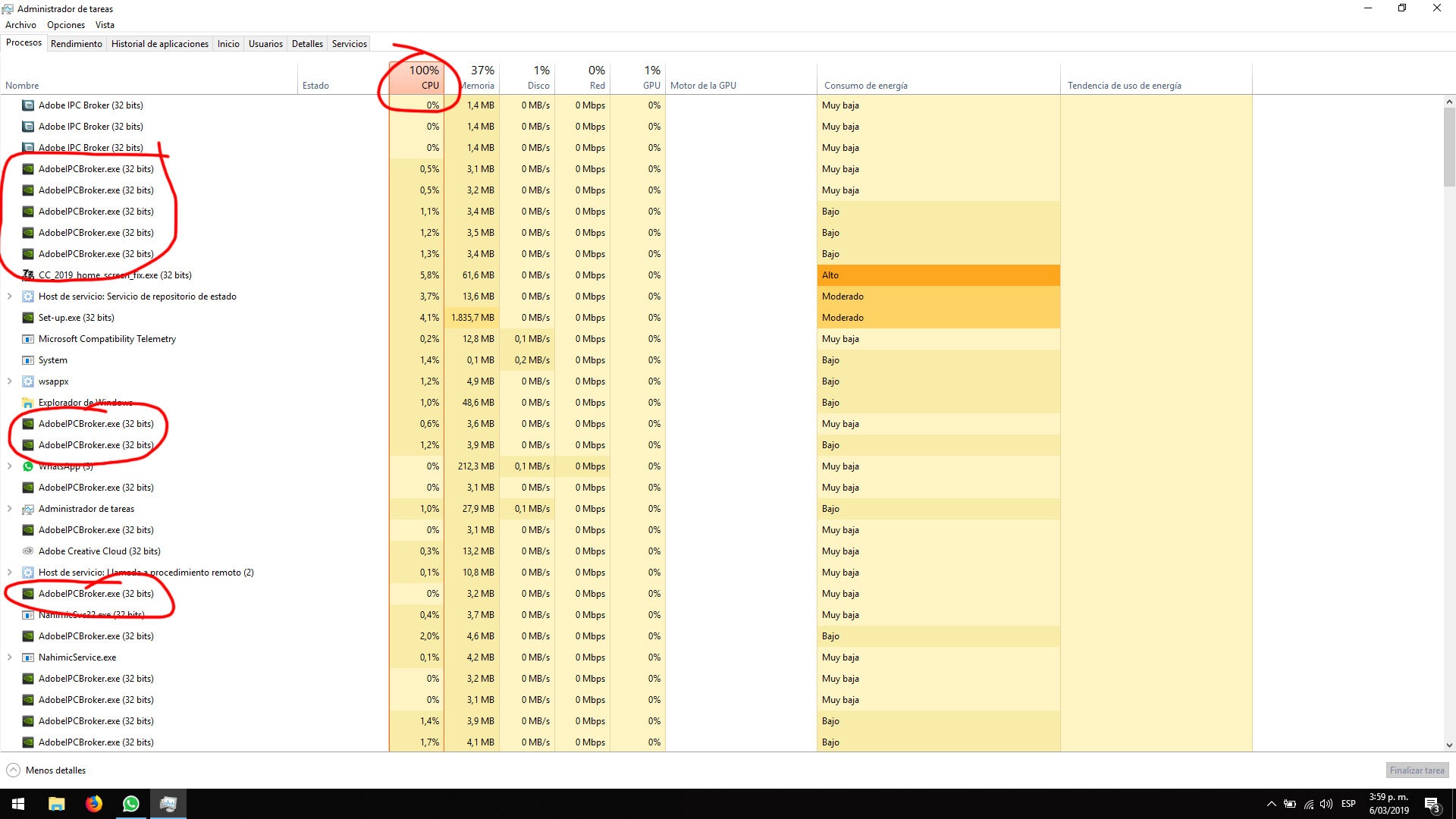
Task: Sort by Tendencia de uso de energía
Action: (x=1156, y=78)
